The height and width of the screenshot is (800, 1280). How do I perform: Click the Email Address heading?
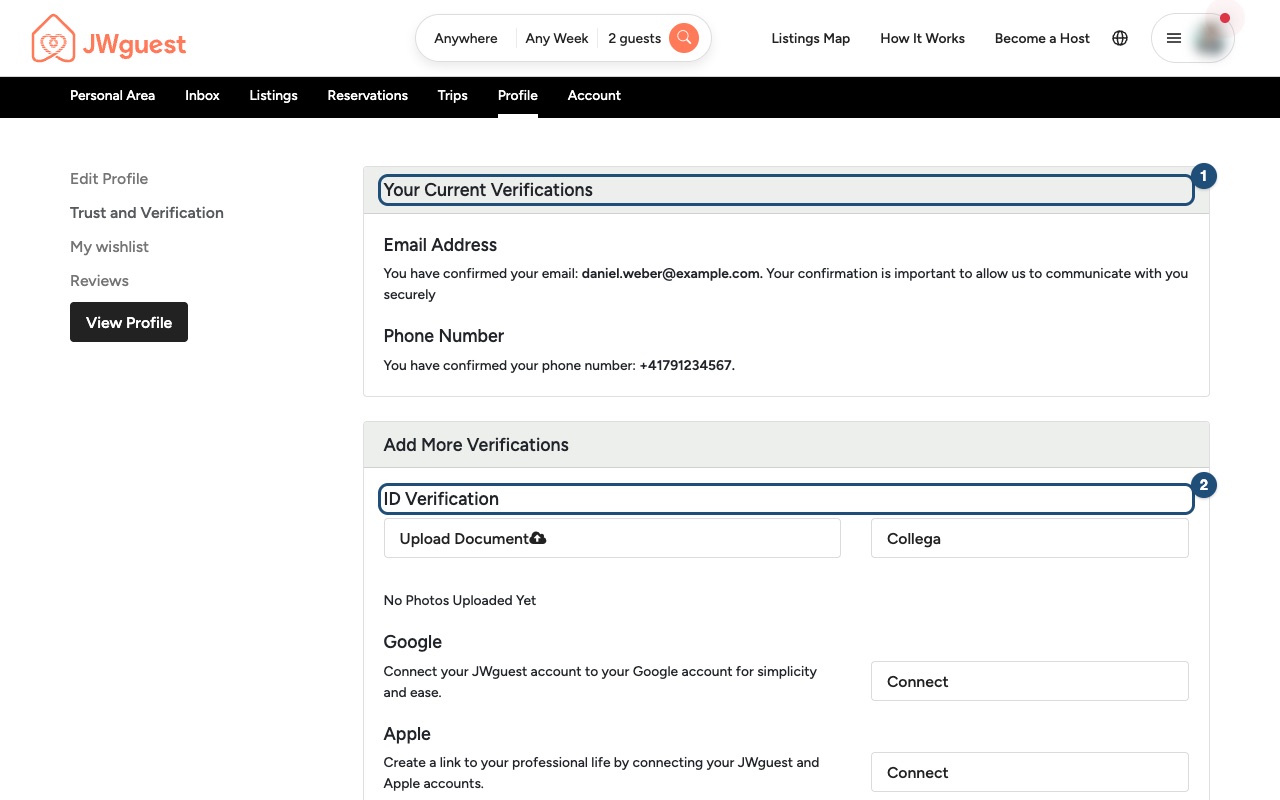pyautogui.click(x=440, y=245)
